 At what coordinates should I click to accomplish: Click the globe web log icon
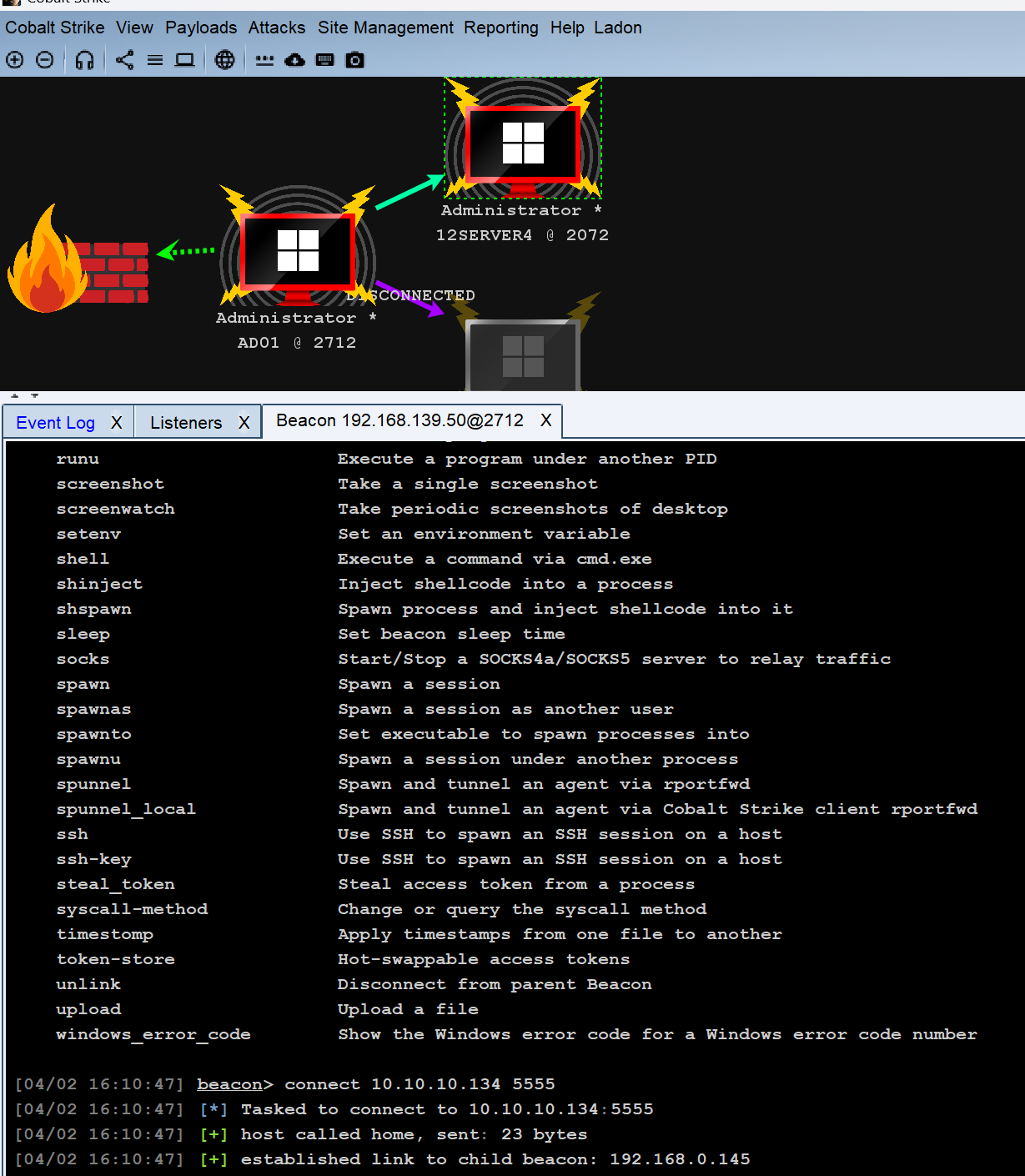click(224, 60)
